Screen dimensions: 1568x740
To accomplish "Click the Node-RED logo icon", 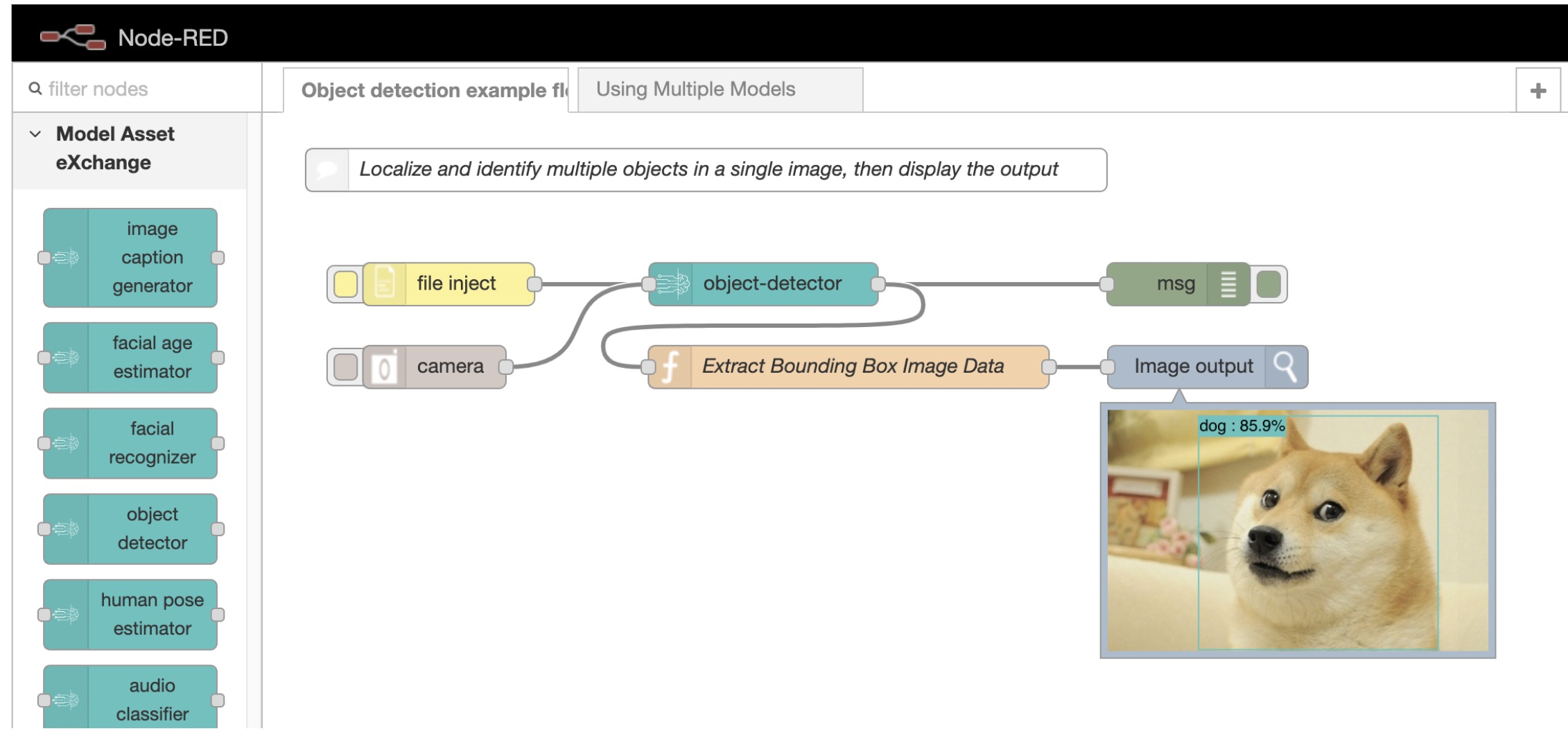I will point(73,37).
